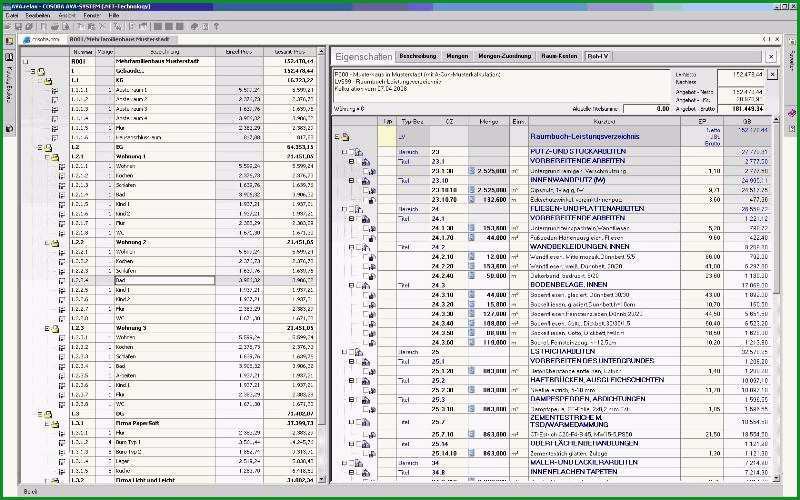Toggle checkbox of position 23.1.30
Viewport: 800px width, 500px height.
[366, 171]
